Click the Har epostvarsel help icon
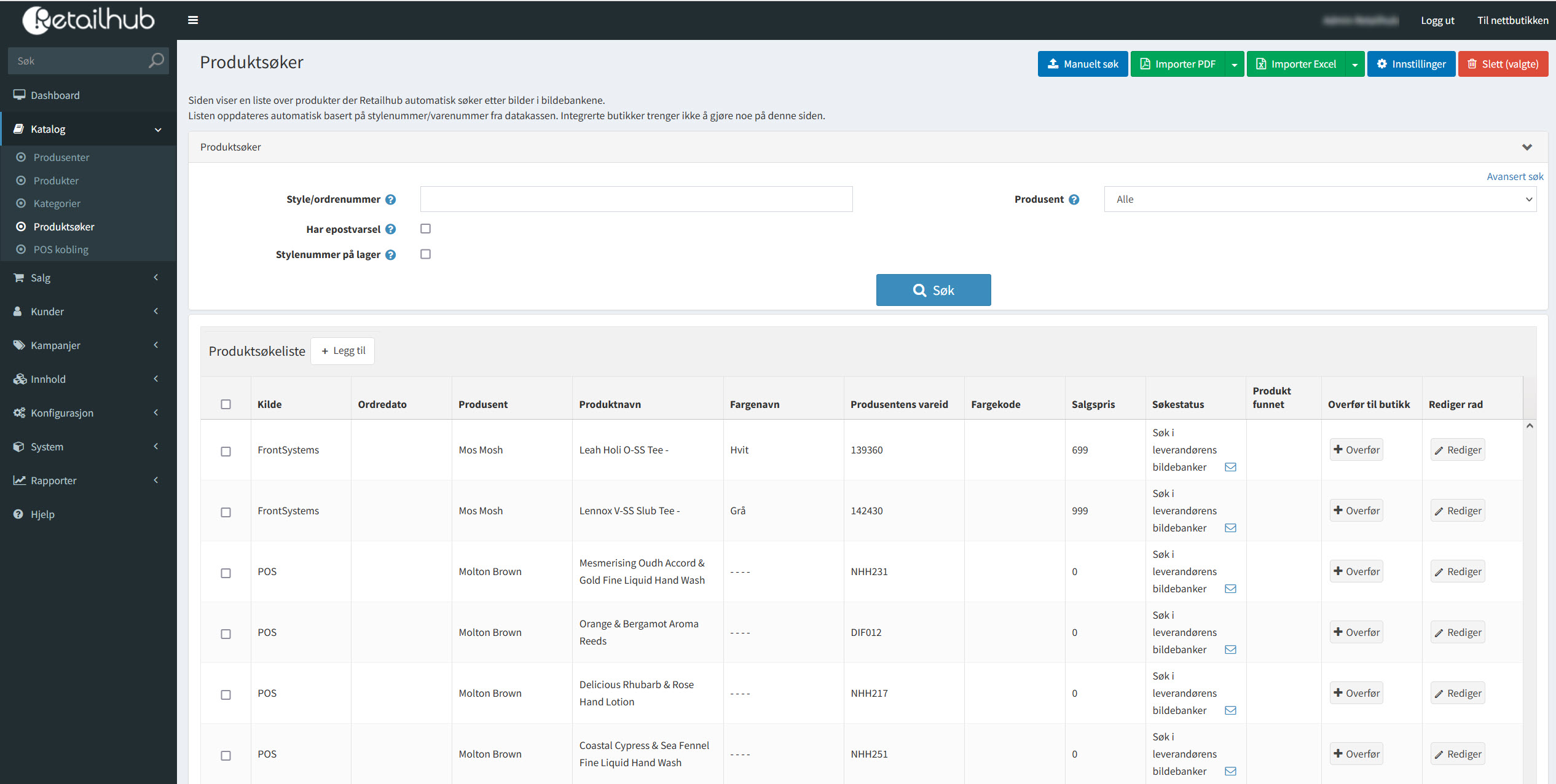The image size is (1556, 784). (390, 229)
